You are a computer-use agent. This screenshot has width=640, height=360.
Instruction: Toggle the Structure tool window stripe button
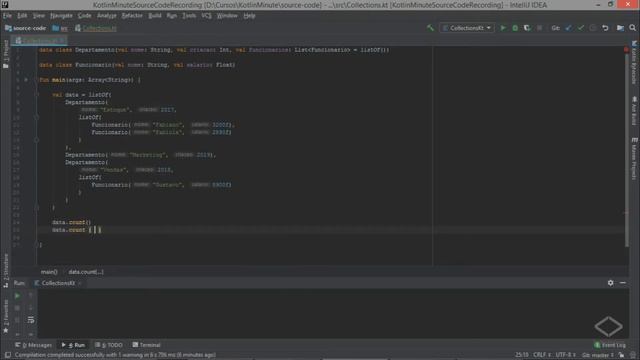pyautogui.click(x=6, y=270)
